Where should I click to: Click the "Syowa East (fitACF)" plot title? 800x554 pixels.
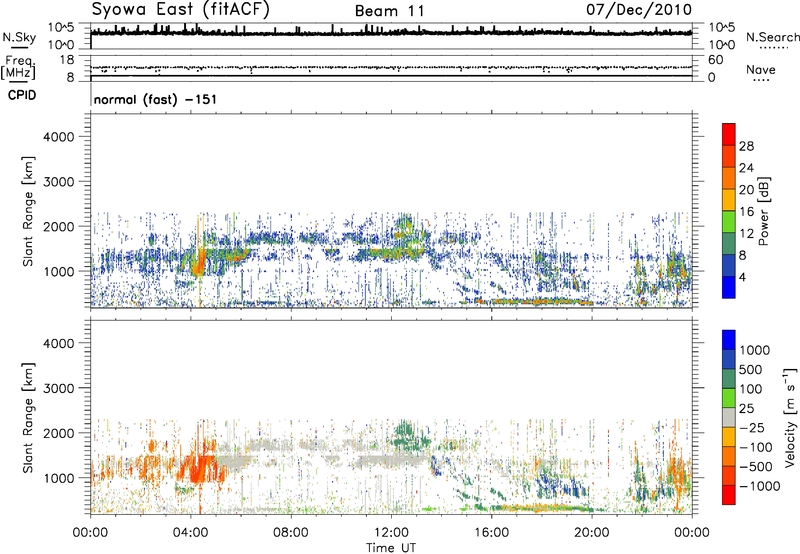click(181, 9)
